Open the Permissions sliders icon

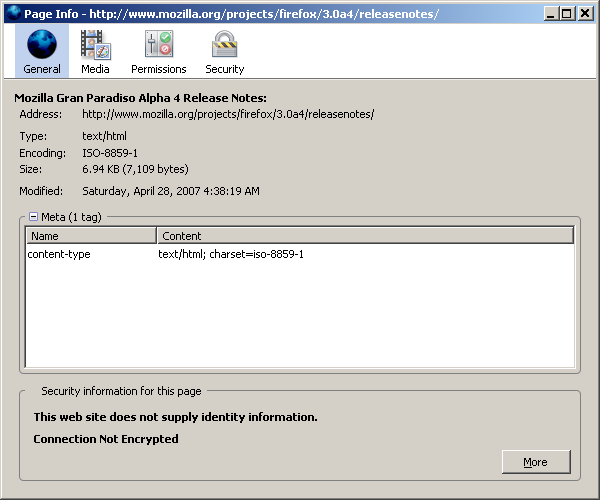click(x=159, y=44)
